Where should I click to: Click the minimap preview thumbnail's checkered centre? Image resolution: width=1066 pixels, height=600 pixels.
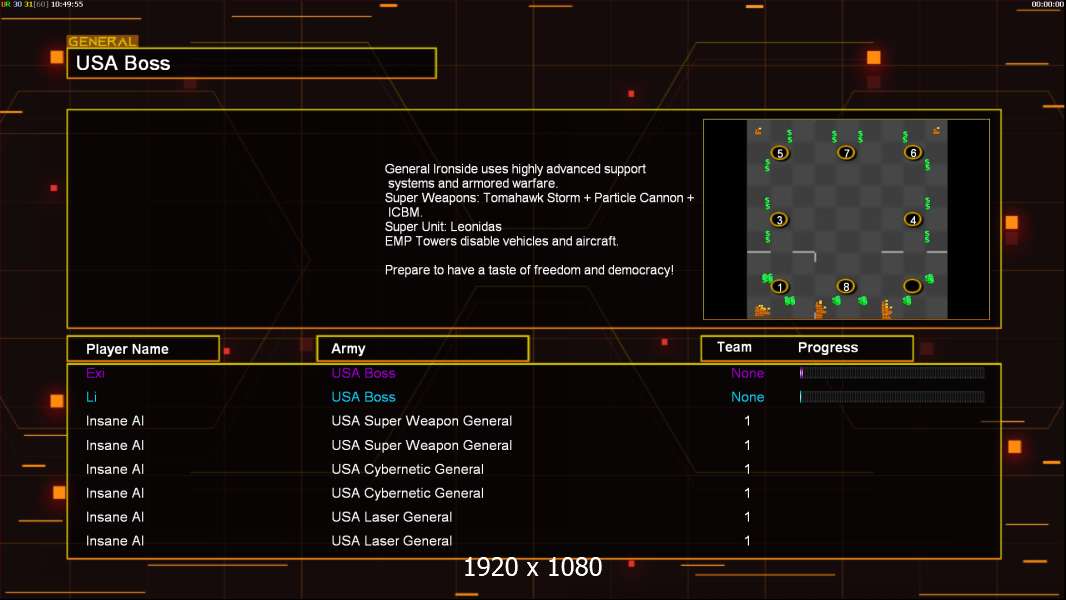coord(846,219)
